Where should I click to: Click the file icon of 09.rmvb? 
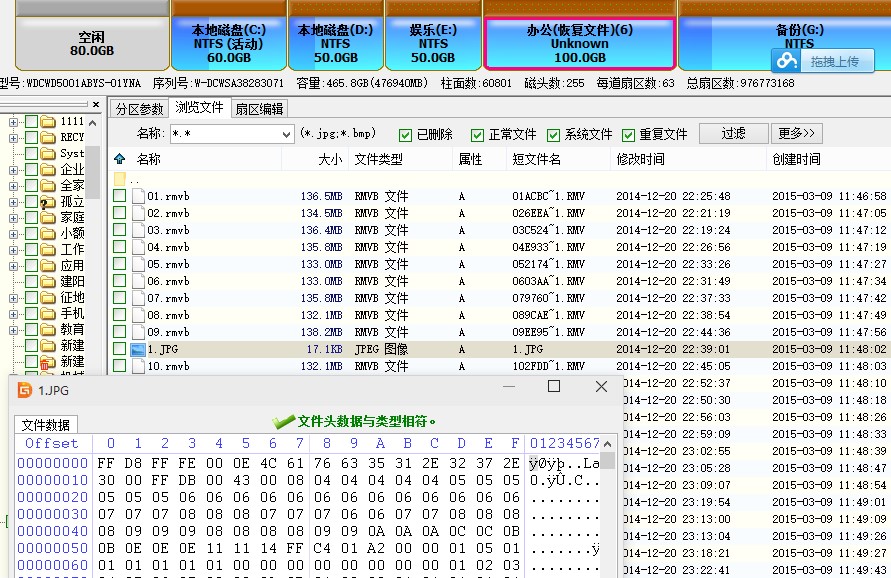(x=138, y=332)
